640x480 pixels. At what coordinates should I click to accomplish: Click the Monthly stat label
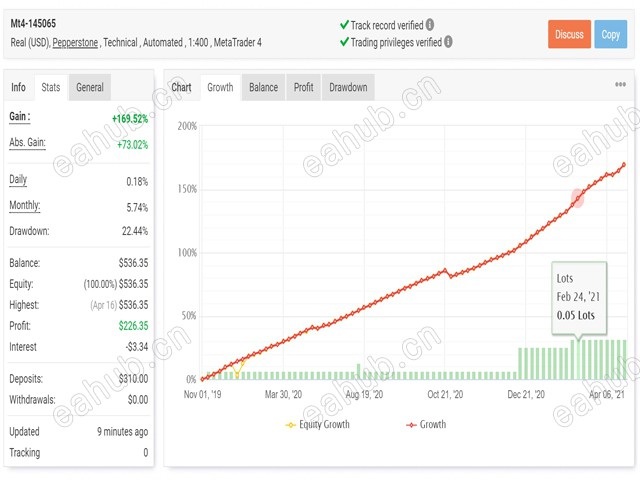coord(25,206)
